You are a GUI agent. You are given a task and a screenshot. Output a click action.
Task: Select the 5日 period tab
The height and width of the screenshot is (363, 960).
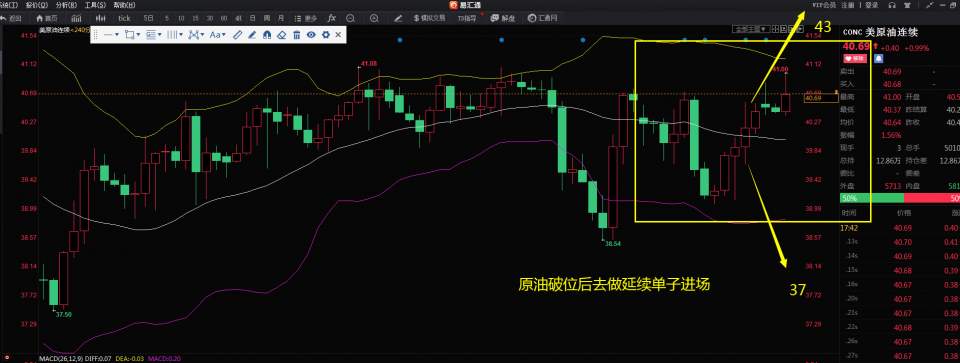tap(149, 18)
